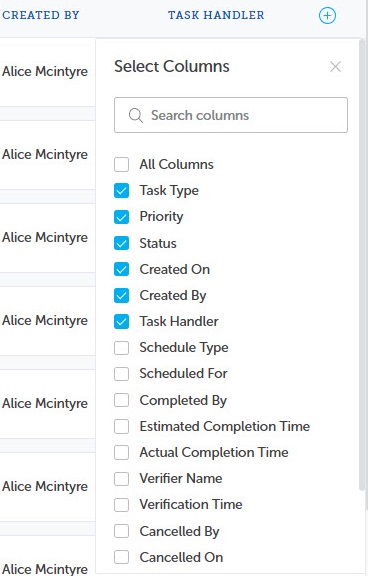Close the Select Columns panel
The height and width of the screenshot is (576, 368).
(335, 67)
